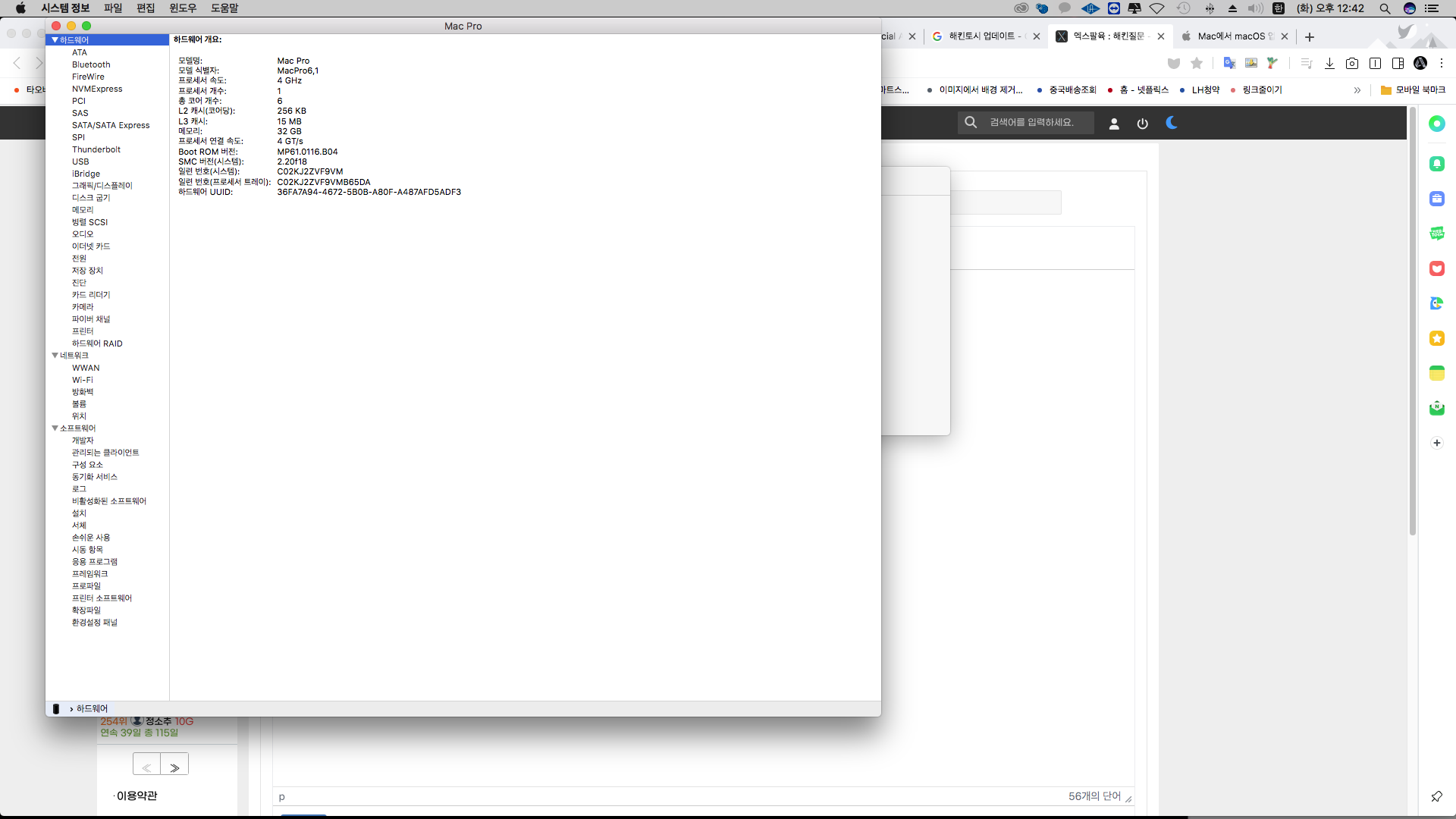Select NVMExpress in the sidebar
Viewport: 1456px width, 819px height.
pyautogui.click(x=97, y=89)
